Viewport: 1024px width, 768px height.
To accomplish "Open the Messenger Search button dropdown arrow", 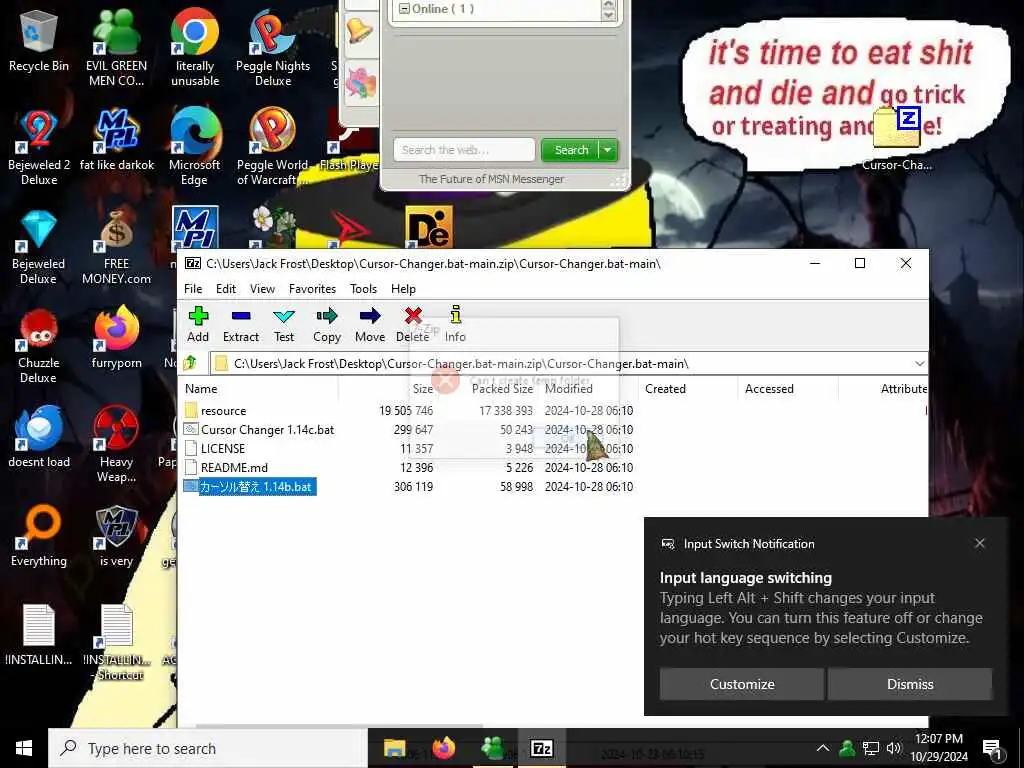I will (x=607, y=150).
